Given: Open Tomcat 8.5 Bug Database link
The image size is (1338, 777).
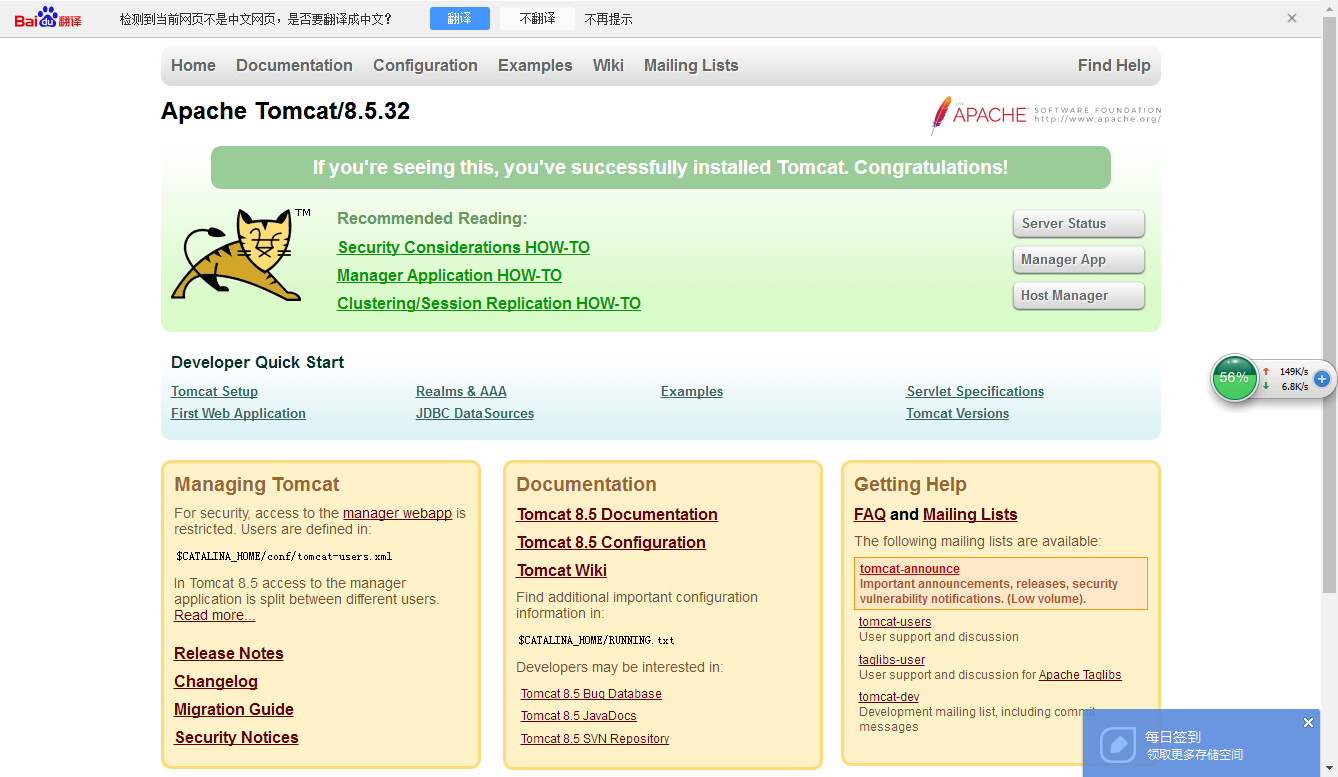Looking at the screenshot, I should point(591,694).
